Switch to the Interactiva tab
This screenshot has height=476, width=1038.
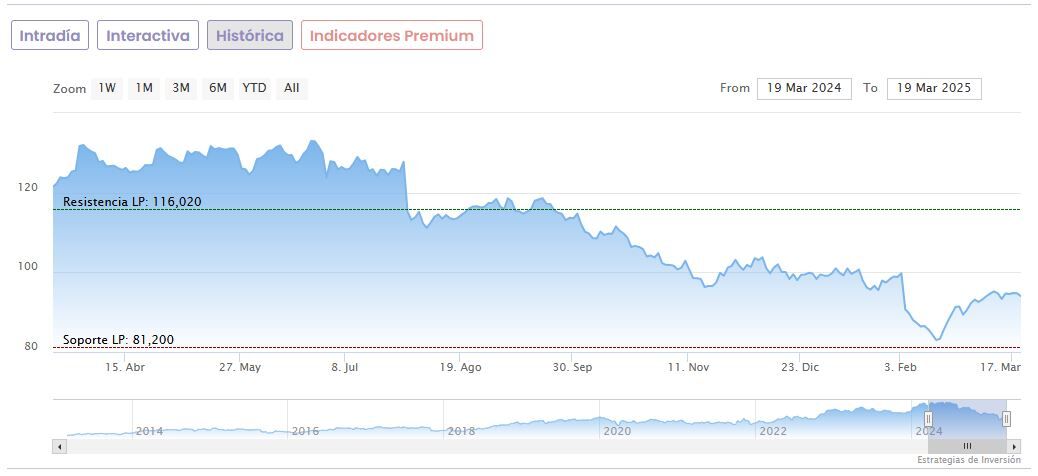(x=148, y=35)
